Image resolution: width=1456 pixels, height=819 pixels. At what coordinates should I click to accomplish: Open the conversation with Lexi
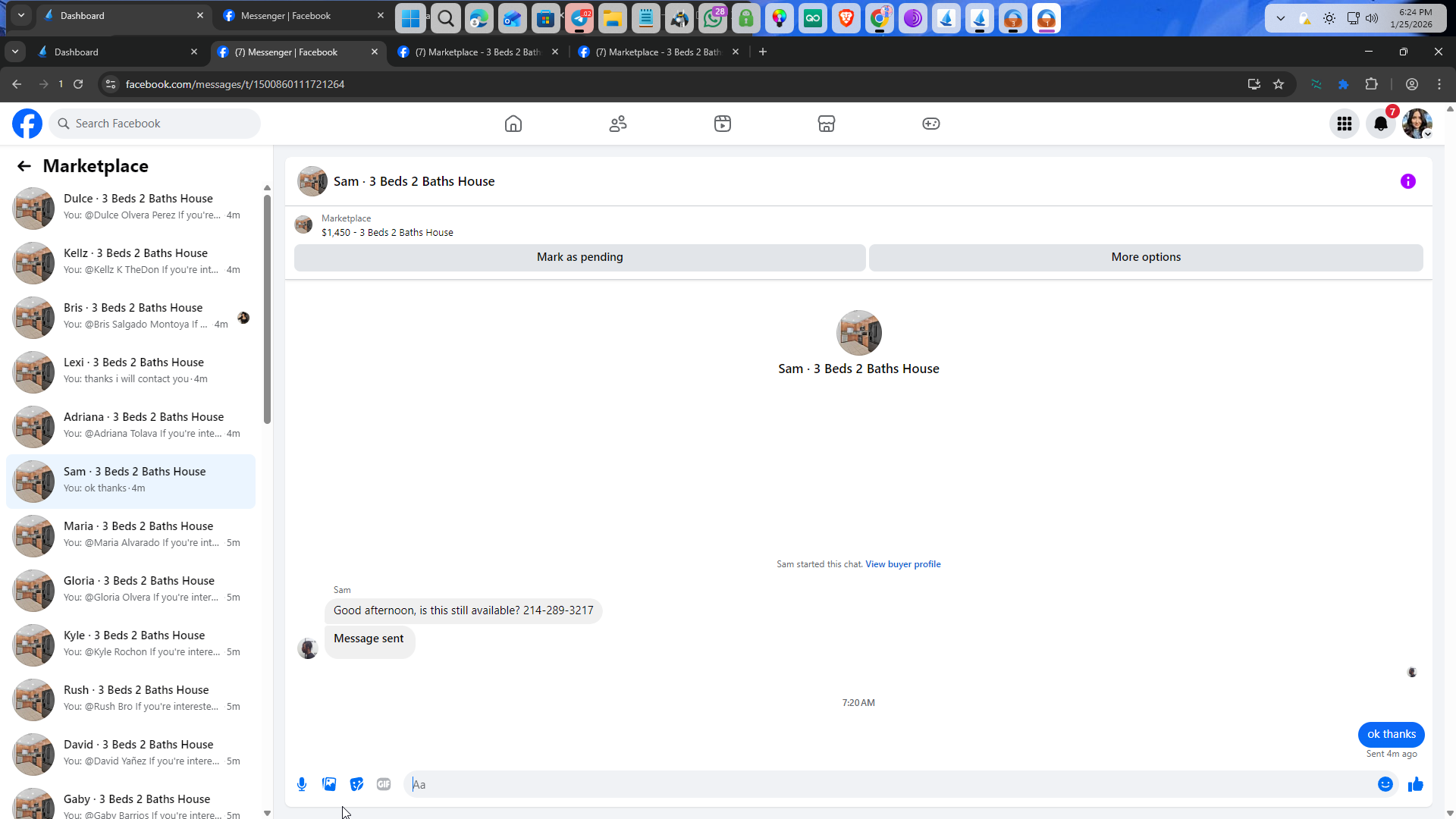coord(130,372)
